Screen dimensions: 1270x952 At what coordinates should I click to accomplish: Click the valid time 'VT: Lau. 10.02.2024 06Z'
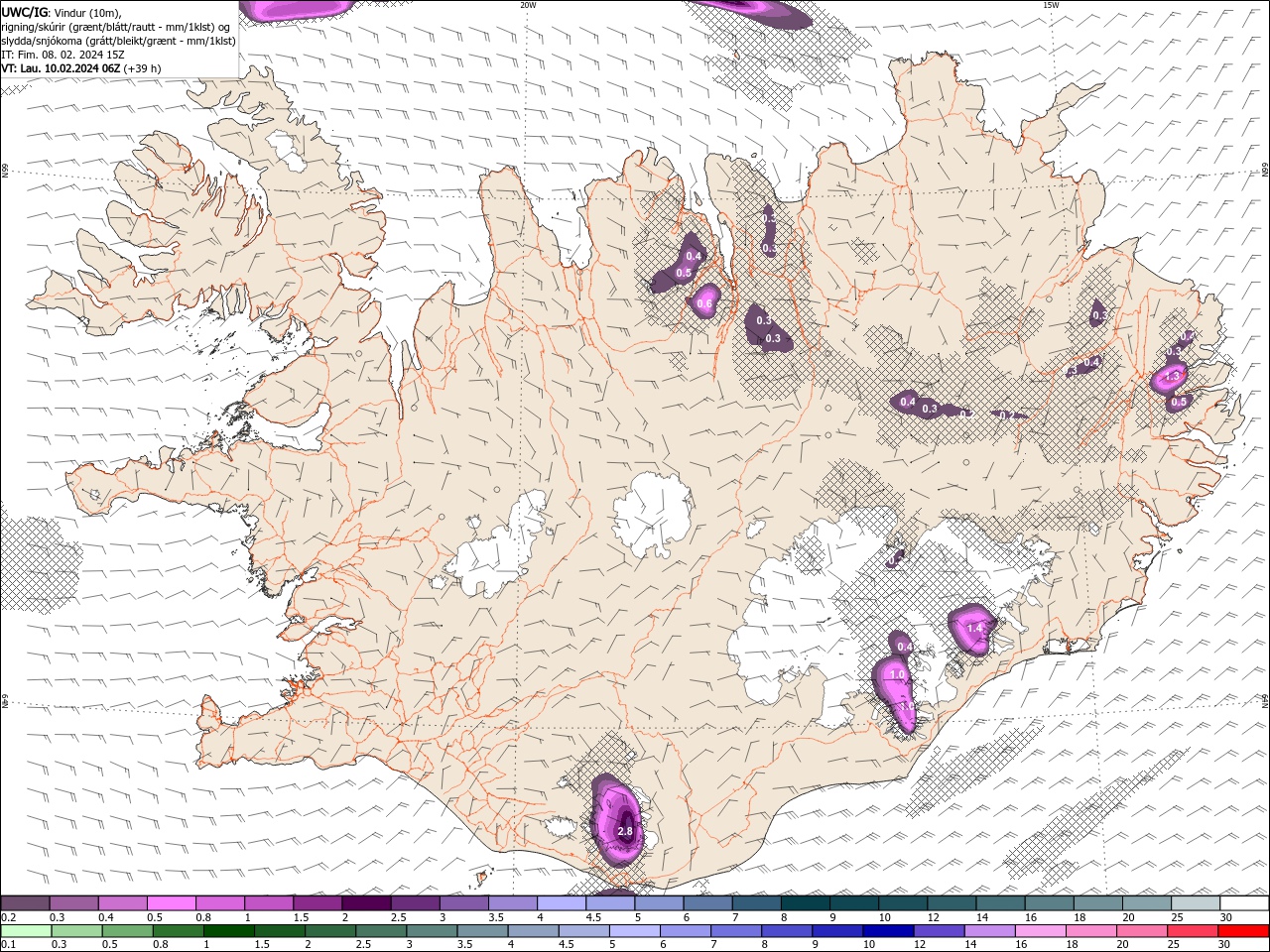coord(62,68)
